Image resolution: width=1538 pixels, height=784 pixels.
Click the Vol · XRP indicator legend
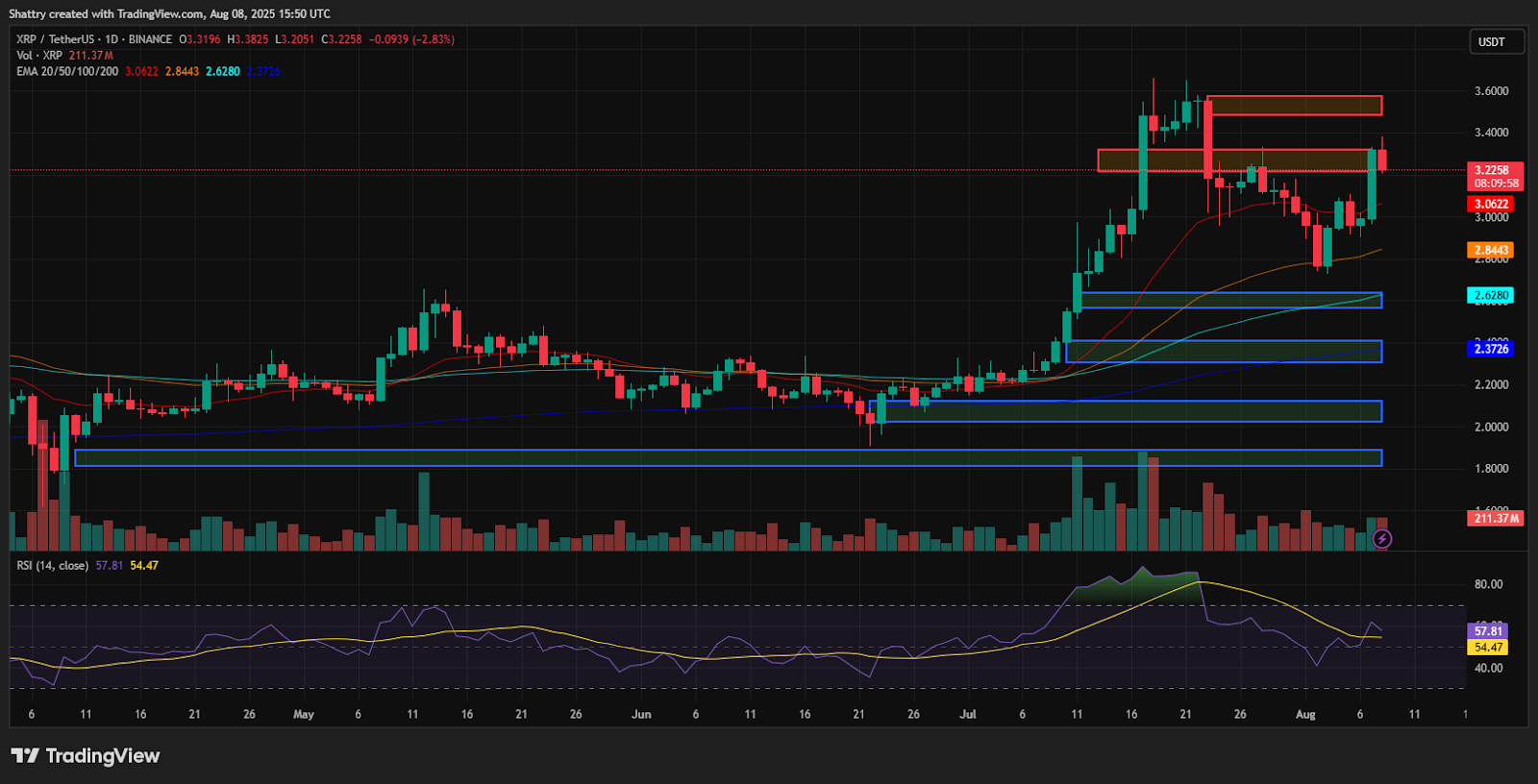[38, 56]
